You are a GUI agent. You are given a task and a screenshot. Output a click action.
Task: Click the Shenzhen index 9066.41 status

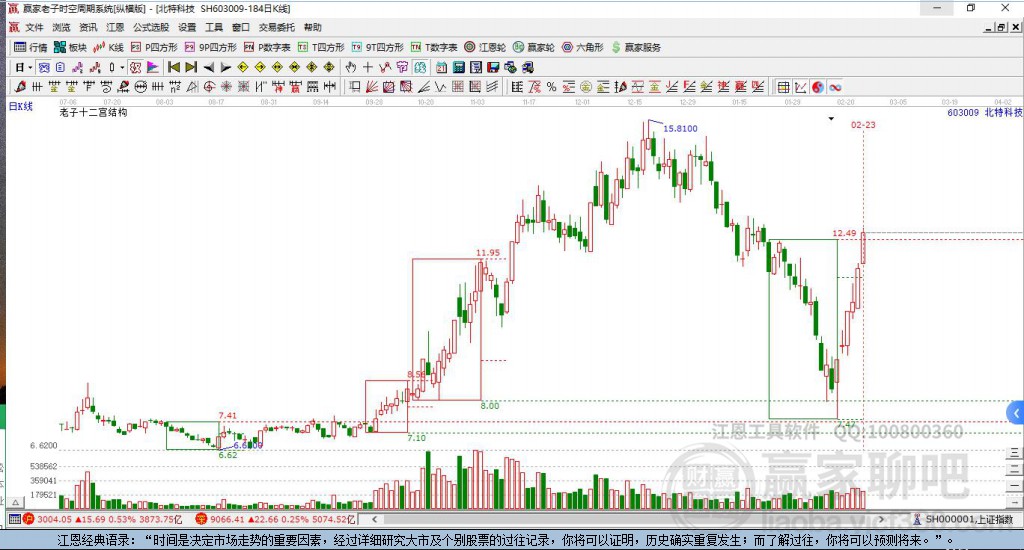point(275,519)
